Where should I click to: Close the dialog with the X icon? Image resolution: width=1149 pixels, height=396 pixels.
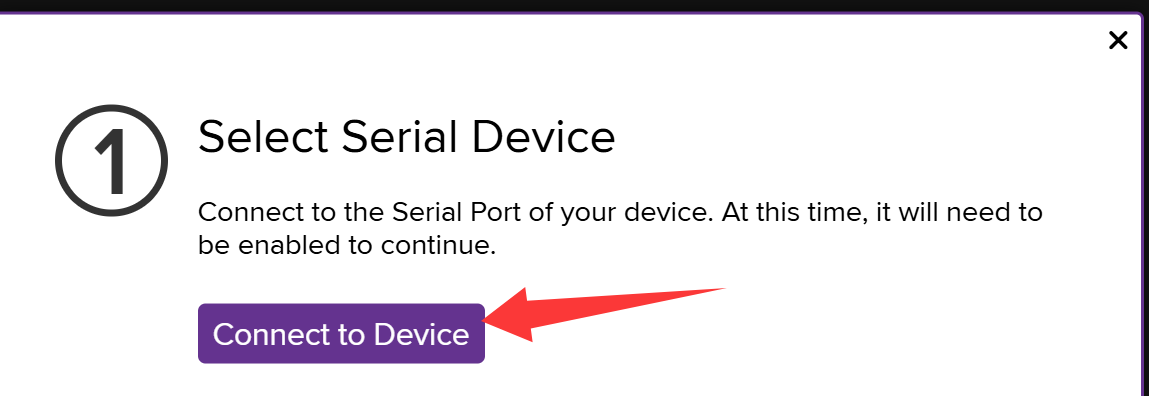pos(1117,40)
